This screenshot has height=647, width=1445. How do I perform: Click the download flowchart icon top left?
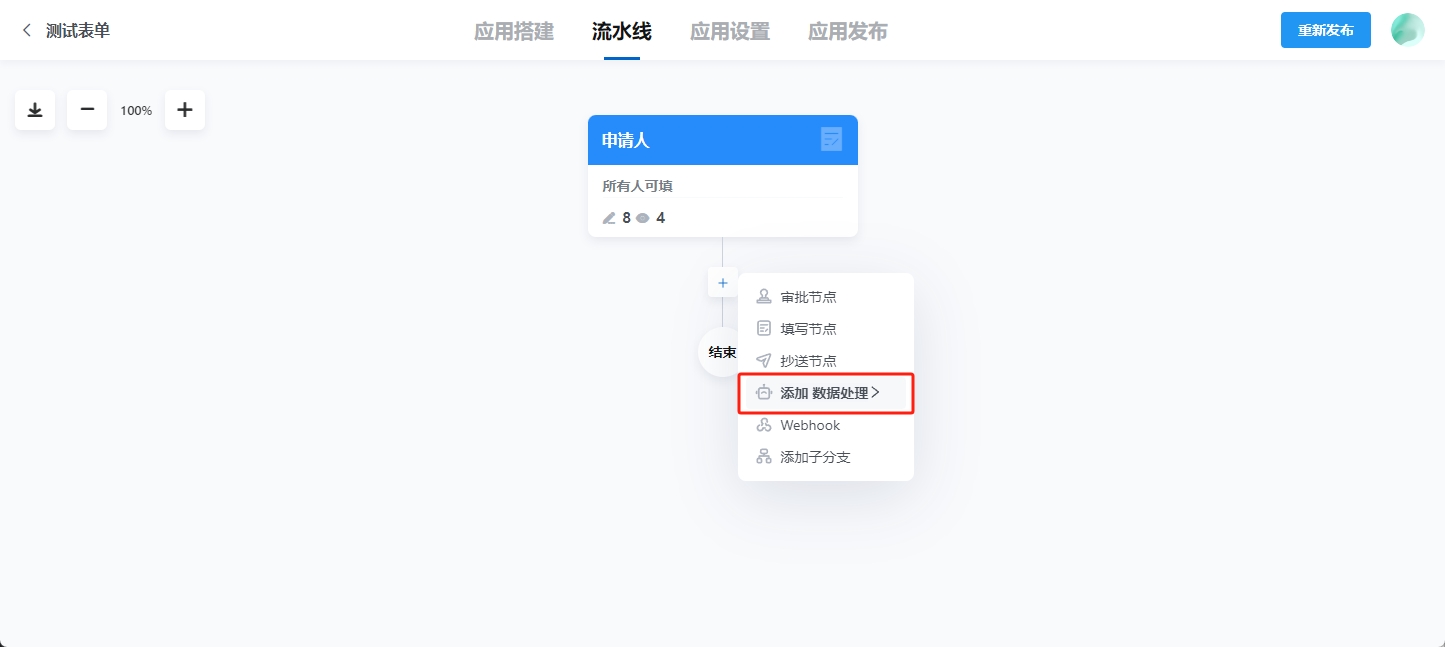(34, 110)
